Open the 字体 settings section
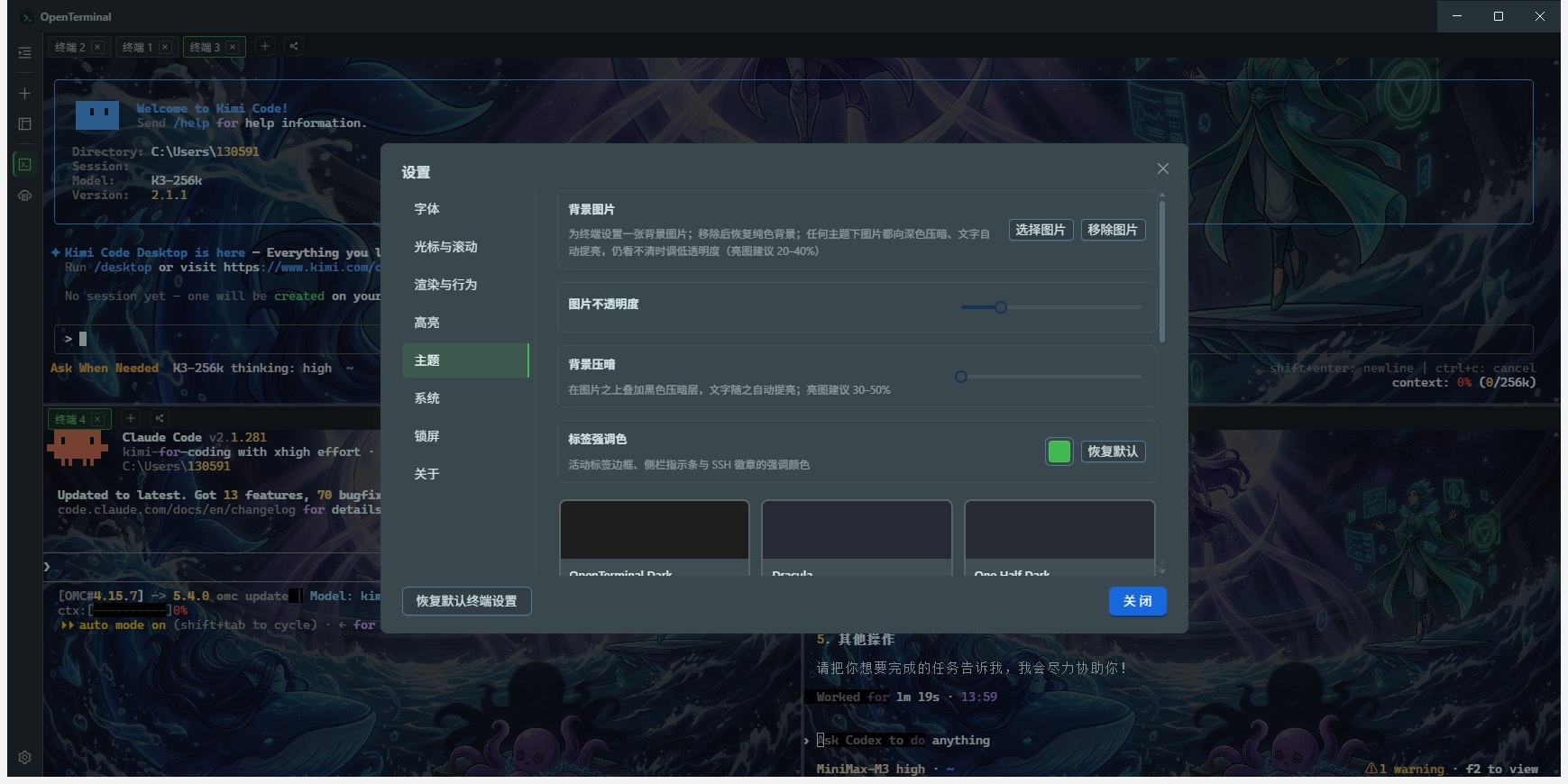This screenshot has width=1568, height=784. click(465, 209)
